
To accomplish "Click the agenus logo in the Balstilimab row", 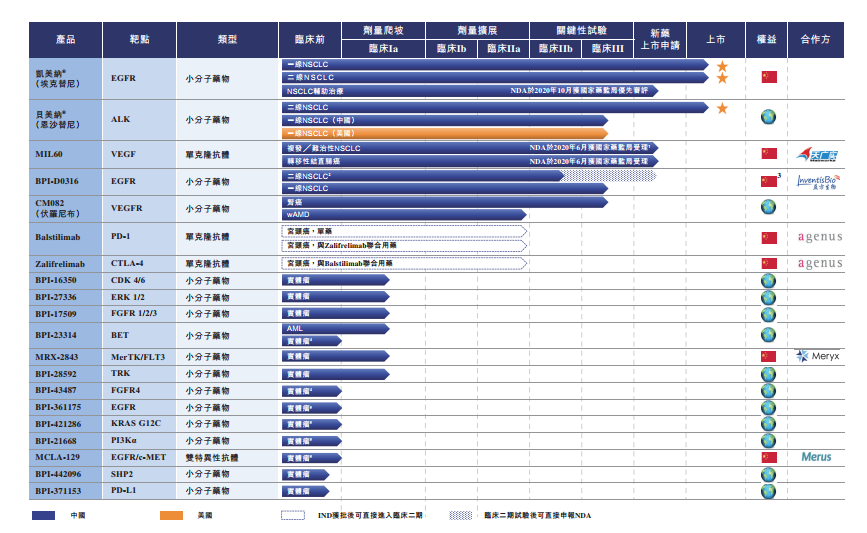I will [819, 238].
